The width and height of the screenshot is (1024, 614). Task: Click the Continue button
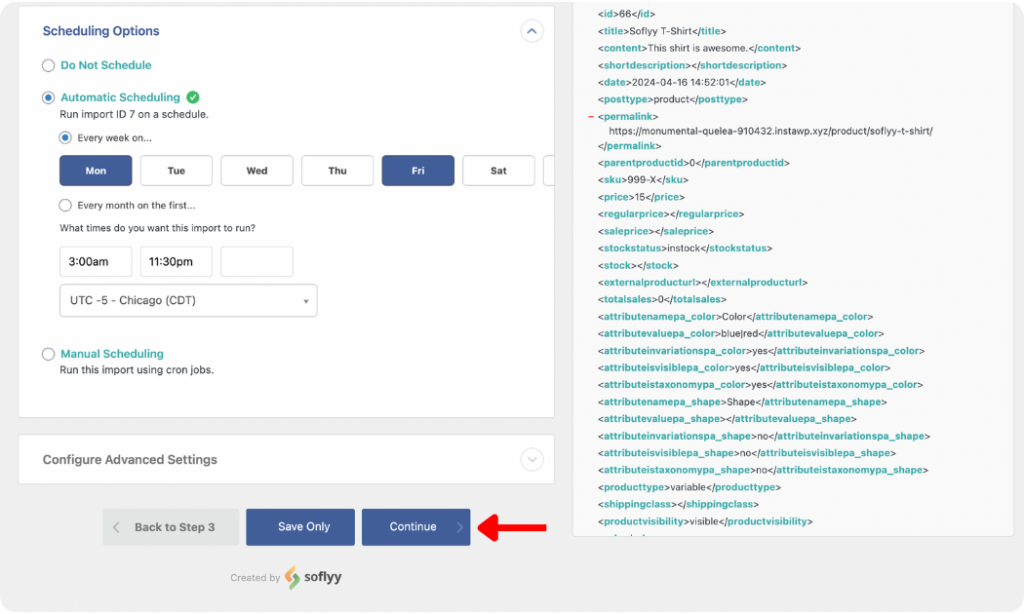[x=416, y=527]
